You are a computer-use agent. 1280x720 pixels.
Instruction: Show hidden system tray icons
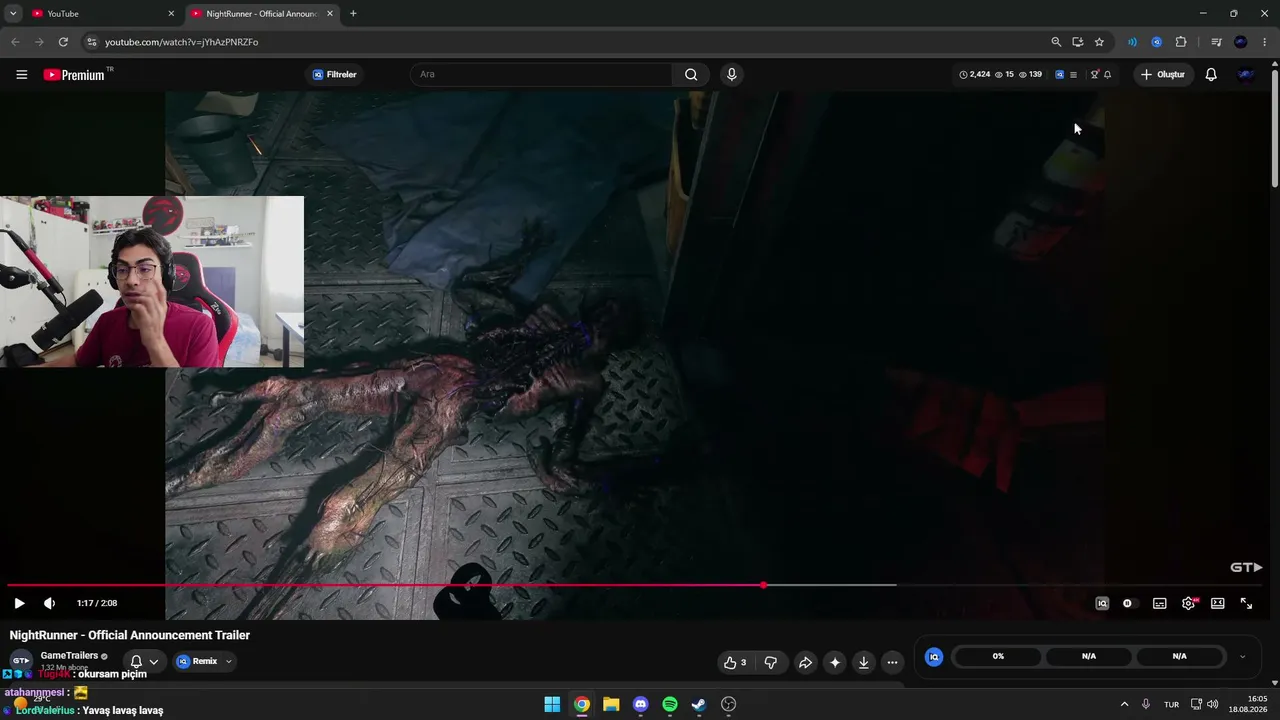(x=1124, y=704)
